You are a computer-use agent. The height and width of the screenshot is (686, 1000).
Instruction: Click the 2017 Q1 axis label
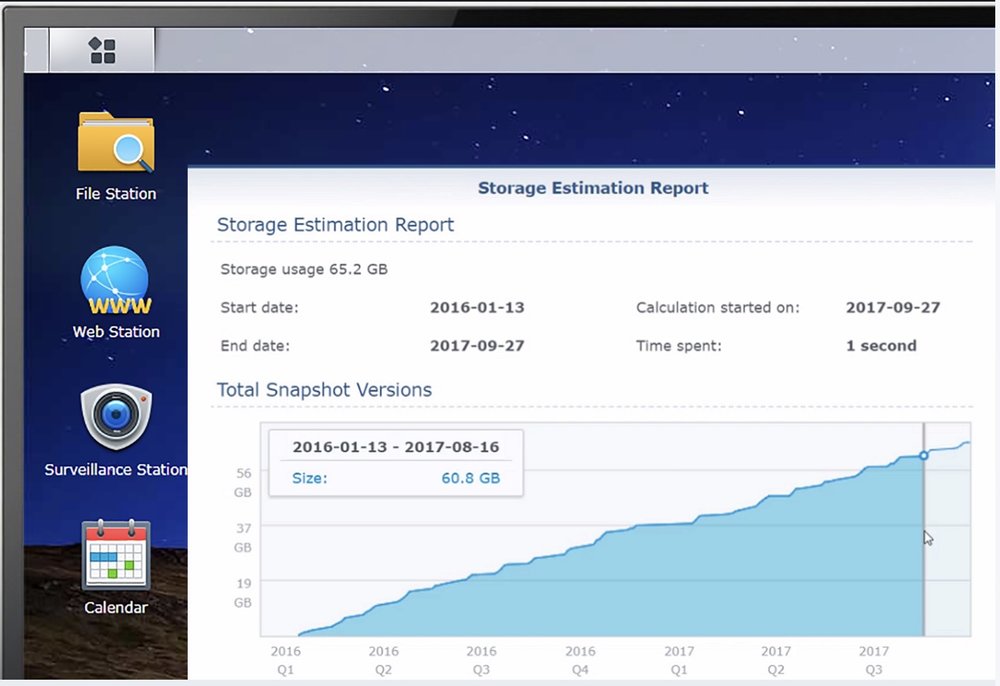point(679,660)
